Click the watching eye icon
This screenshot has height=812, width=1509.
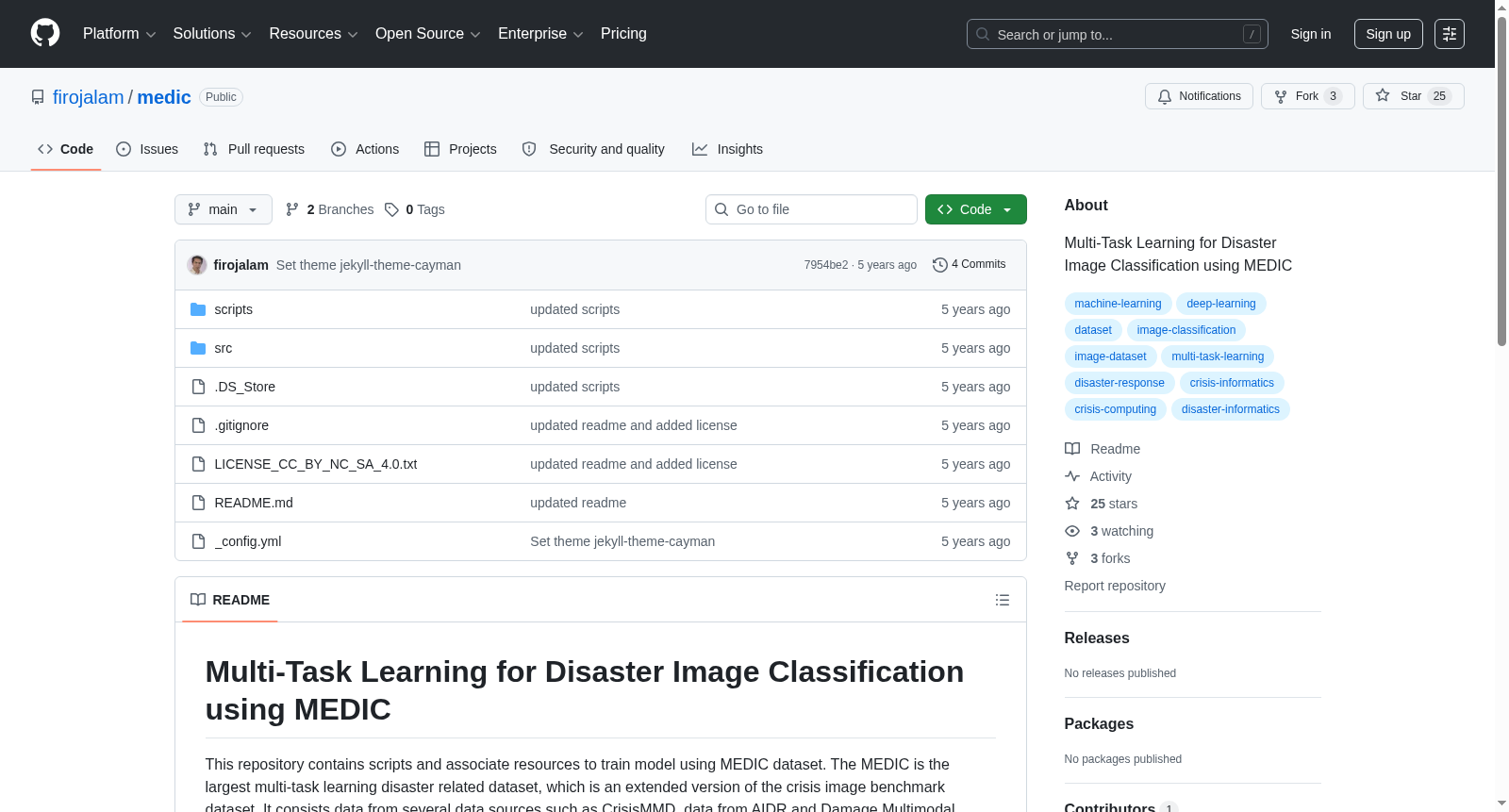tap(1072, 531)
